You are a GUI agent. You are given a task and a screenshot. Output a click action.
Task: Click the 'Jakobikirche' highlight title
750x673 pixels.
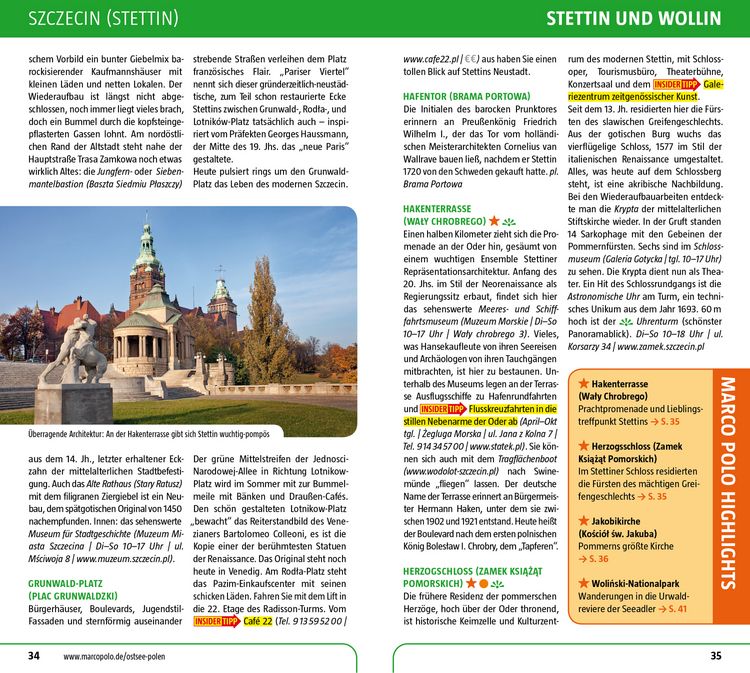[x=616, y=521]
